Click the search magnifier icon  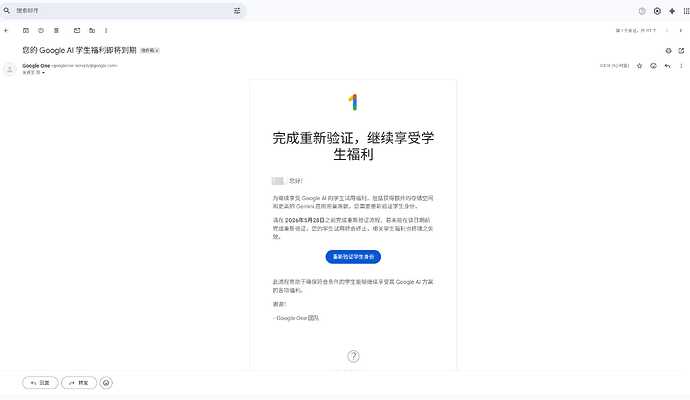pos(7,11)
